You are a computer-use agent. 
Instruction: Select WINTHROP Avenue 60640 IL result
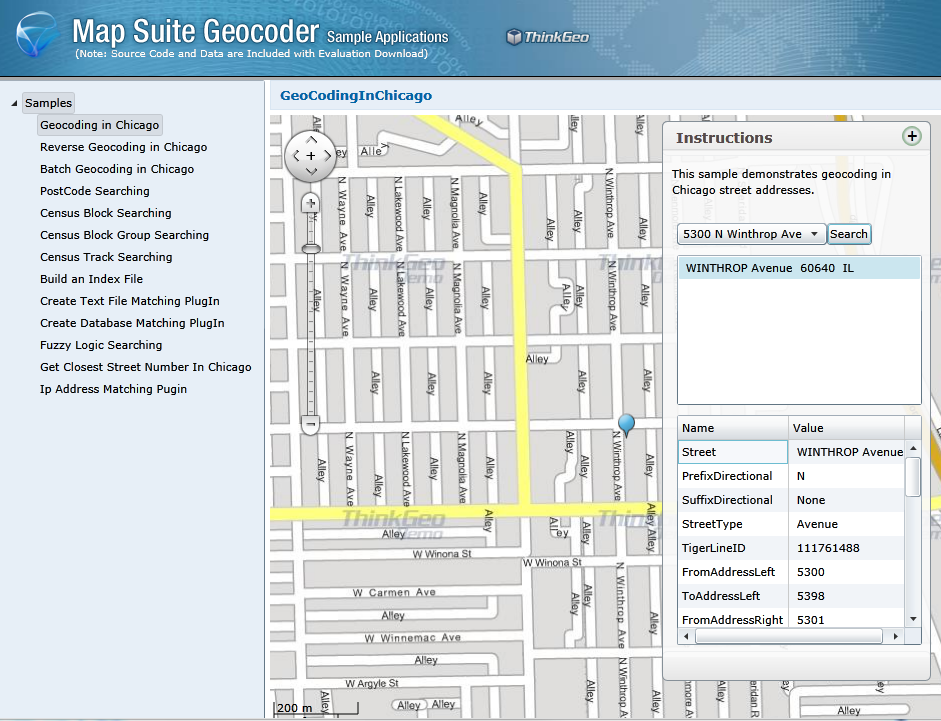pyautogui.click(x=799, y=268)
